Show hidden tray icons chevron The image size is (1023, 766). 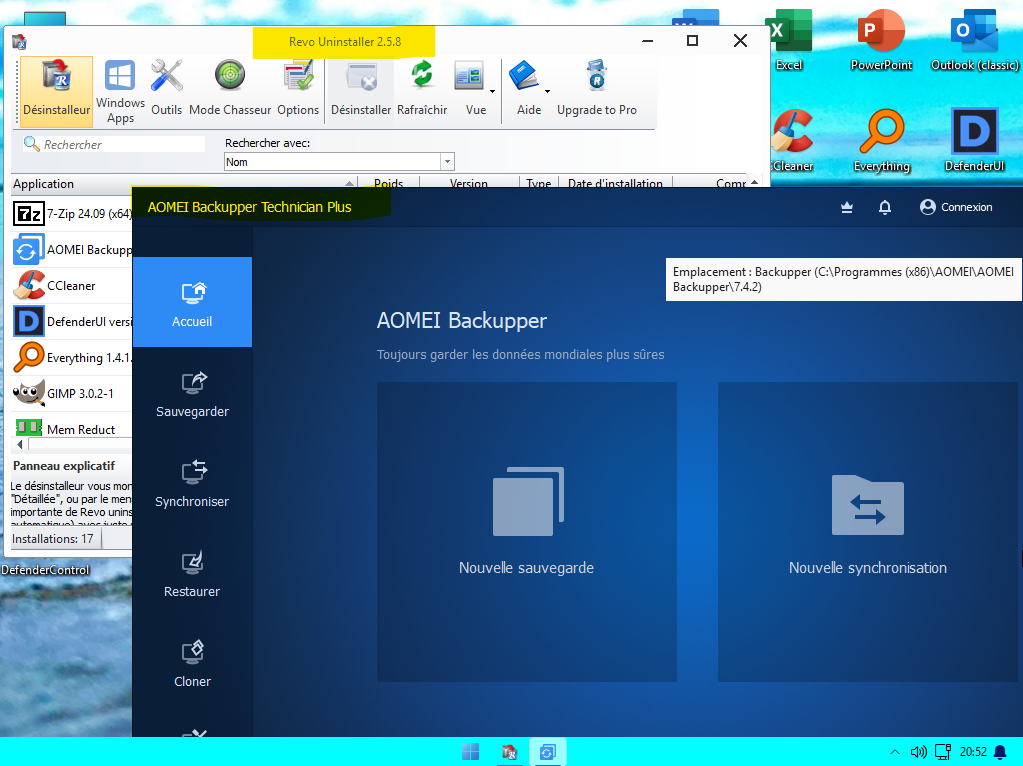click(895, 752)
